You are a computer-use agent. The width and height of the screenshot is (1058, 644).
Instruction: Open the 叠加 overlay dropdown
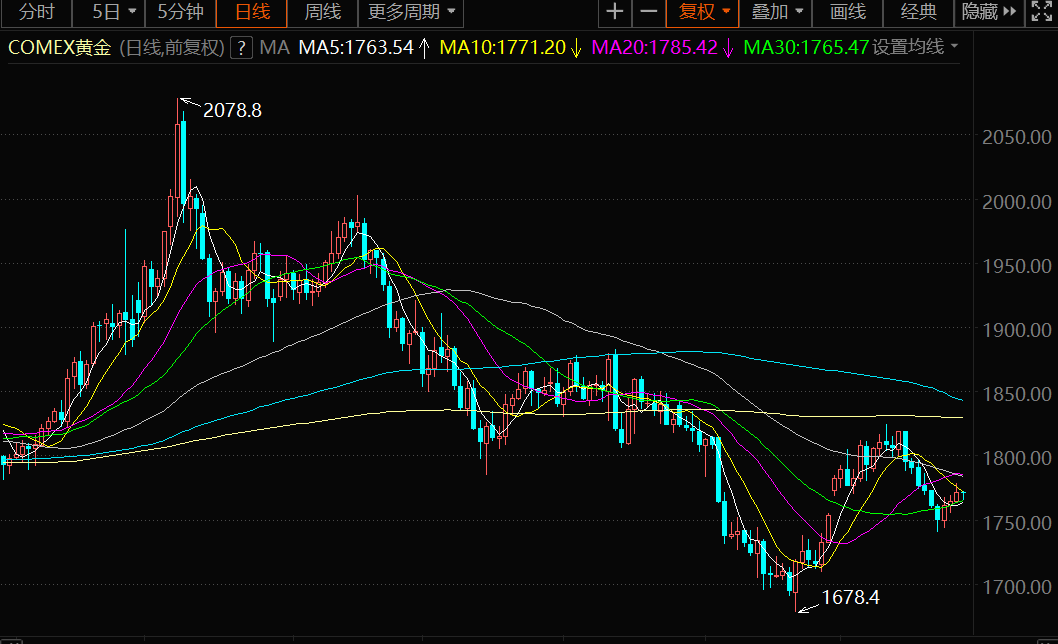776,12
